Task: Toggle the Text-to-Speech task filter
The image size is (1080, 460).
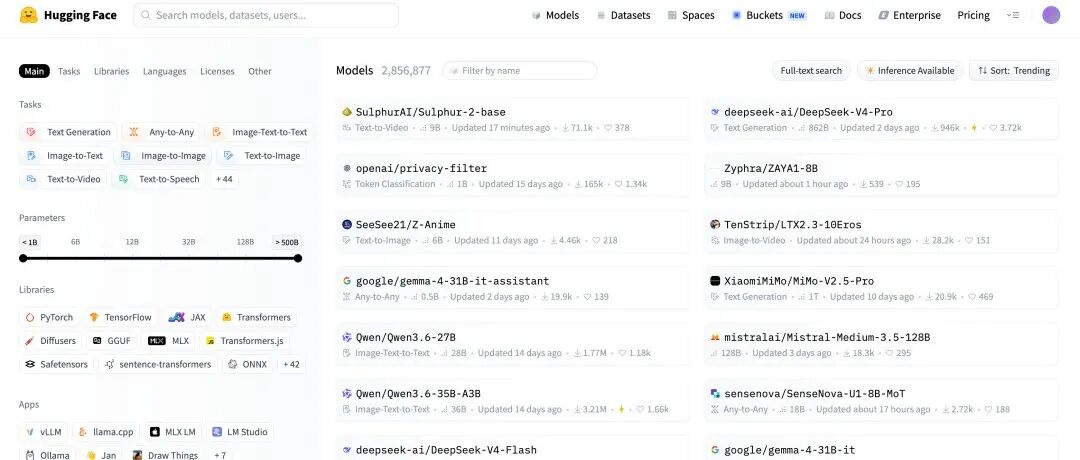Action: 159,179
